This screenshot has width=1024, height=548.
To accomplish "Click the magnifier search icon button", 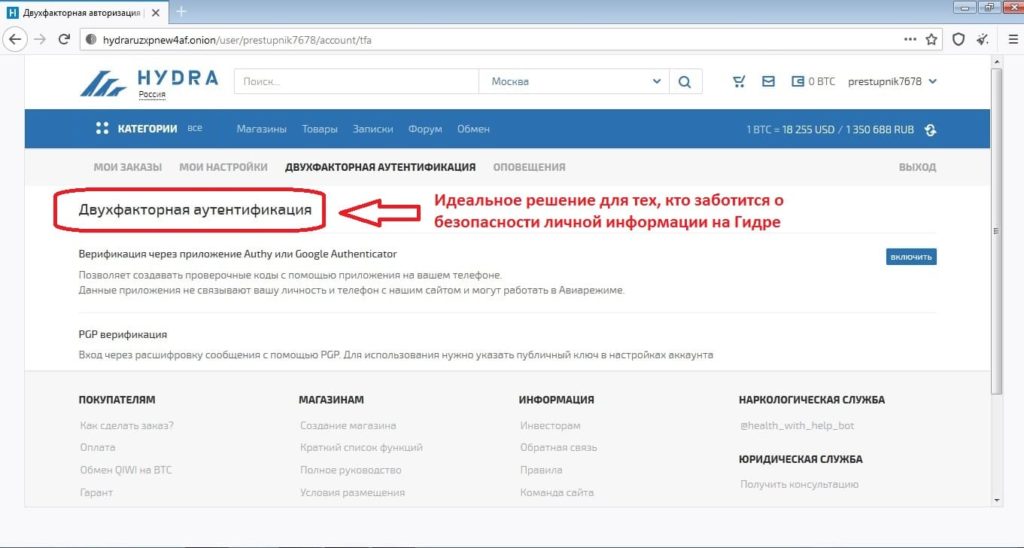I will click(684, 82).
